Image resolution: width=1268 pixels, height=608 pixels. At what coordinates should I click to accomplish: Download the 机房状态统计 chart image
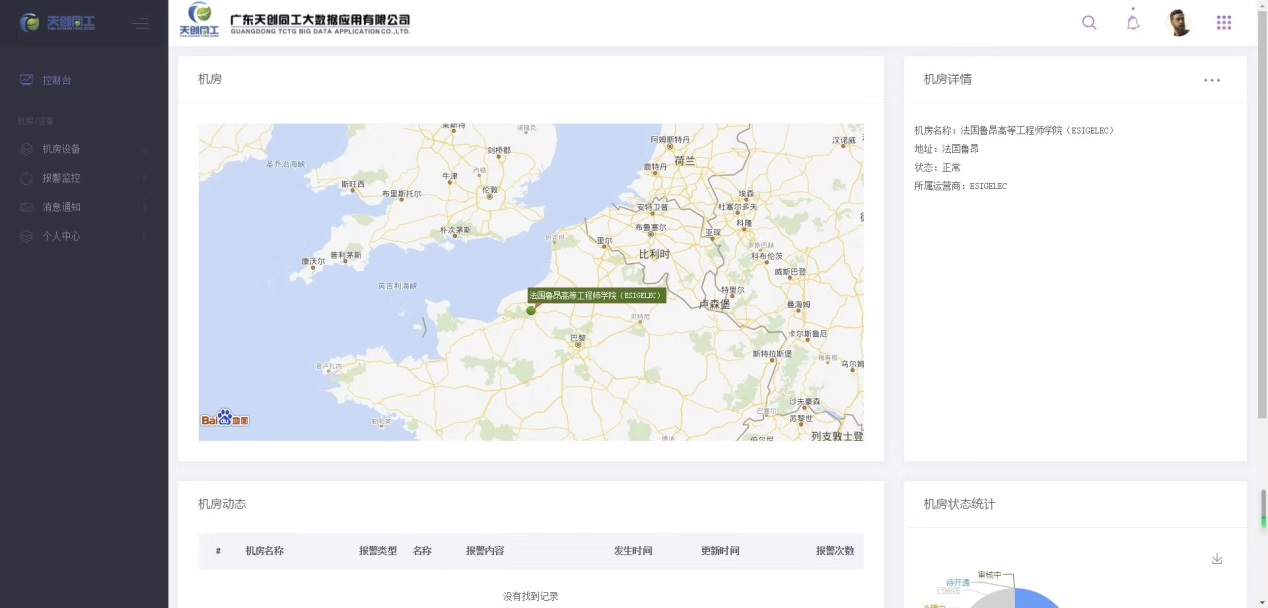[1217, 559]
